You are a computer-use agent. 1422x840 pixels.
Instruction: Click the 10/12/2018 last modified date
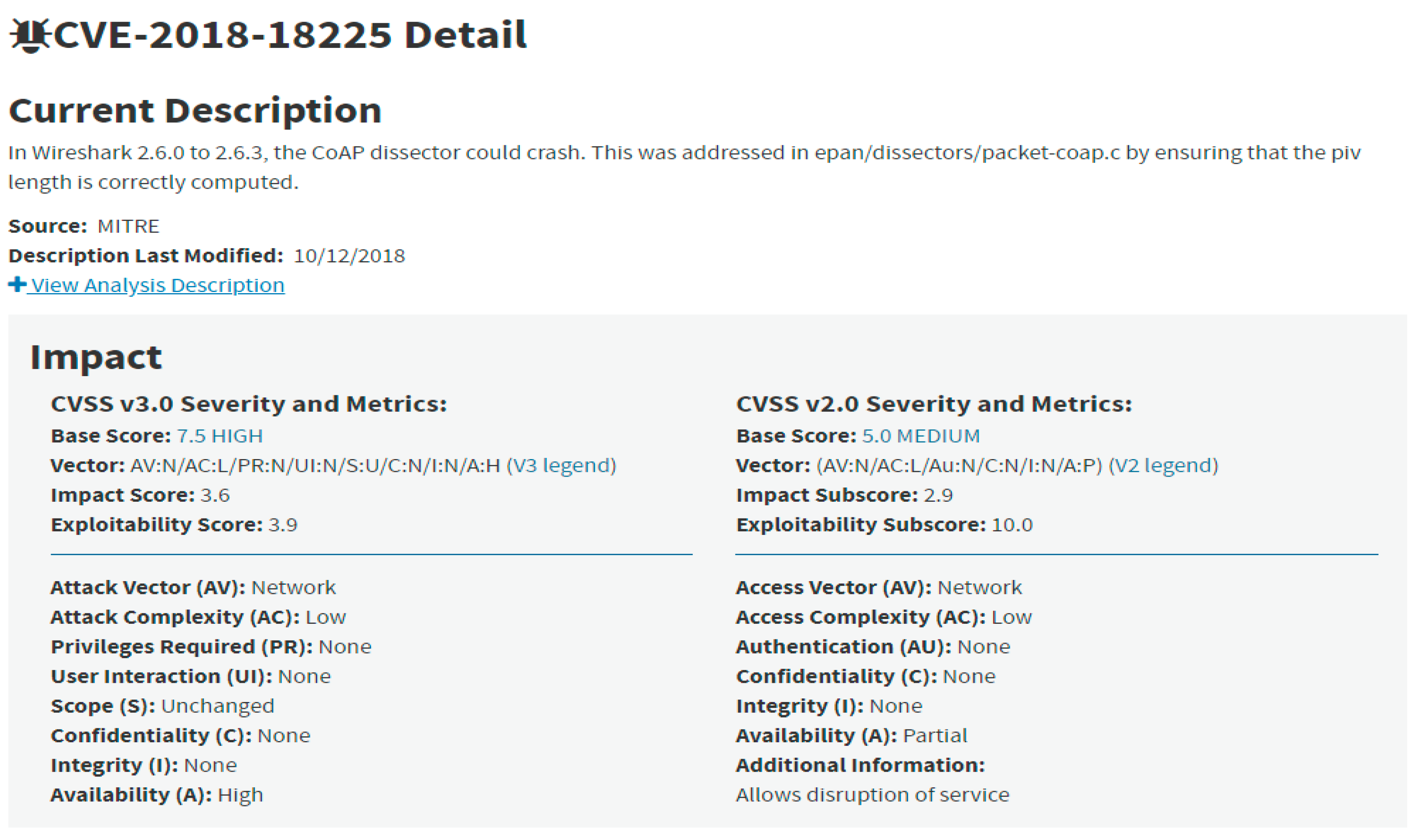click(x=349, y=256)
